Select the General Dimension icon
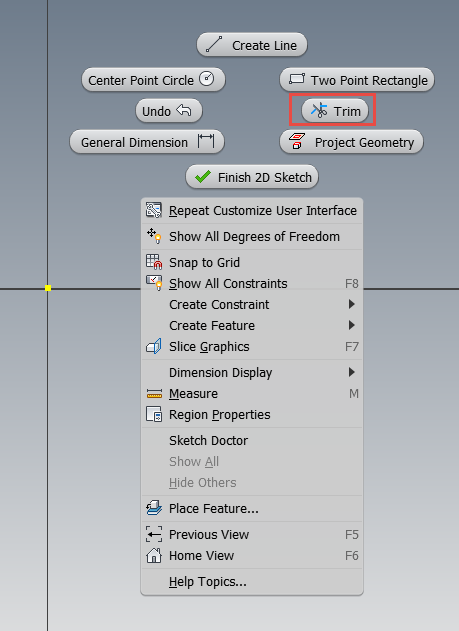 (206, 142)
